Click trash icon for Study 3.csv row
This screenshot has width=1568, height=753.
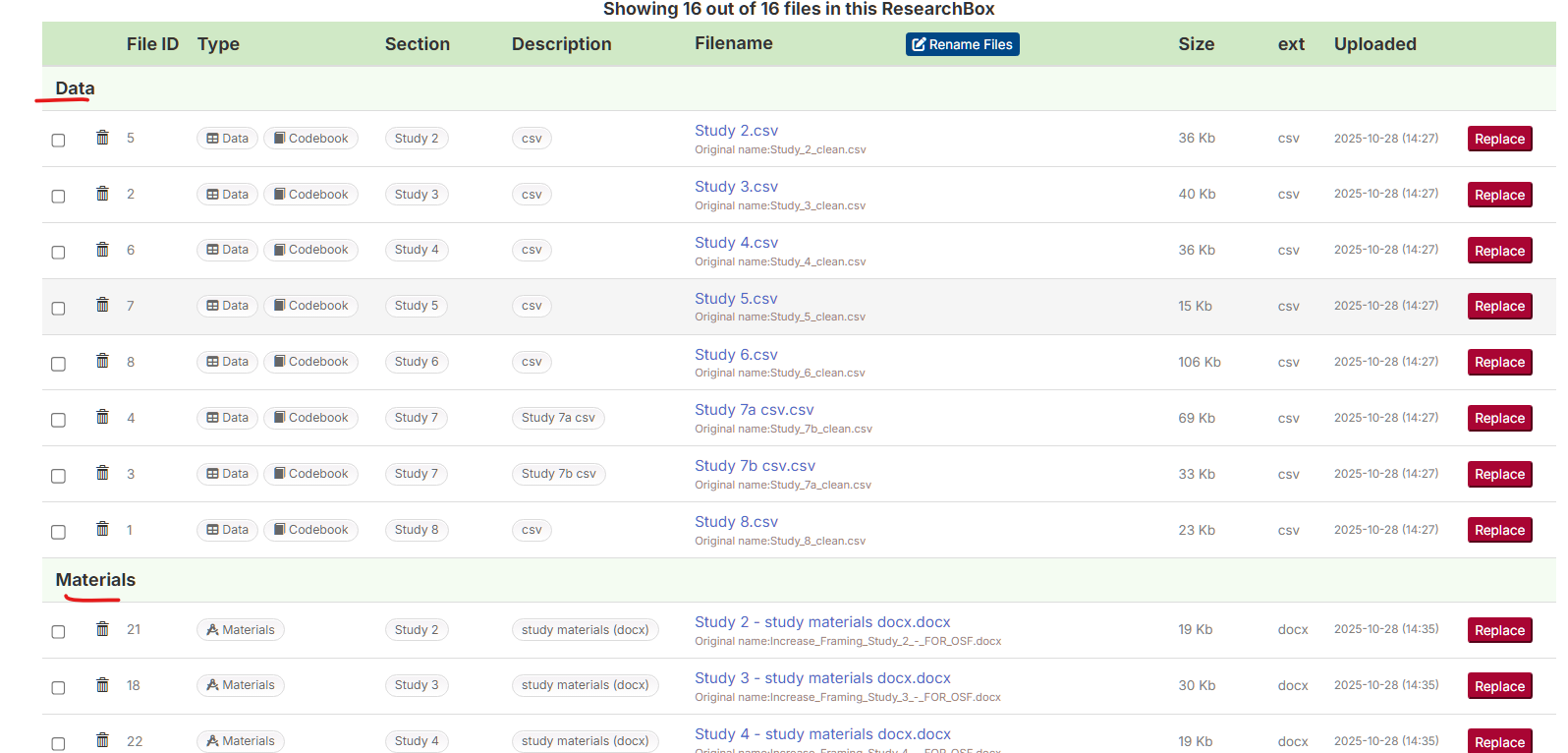point(102,194)
